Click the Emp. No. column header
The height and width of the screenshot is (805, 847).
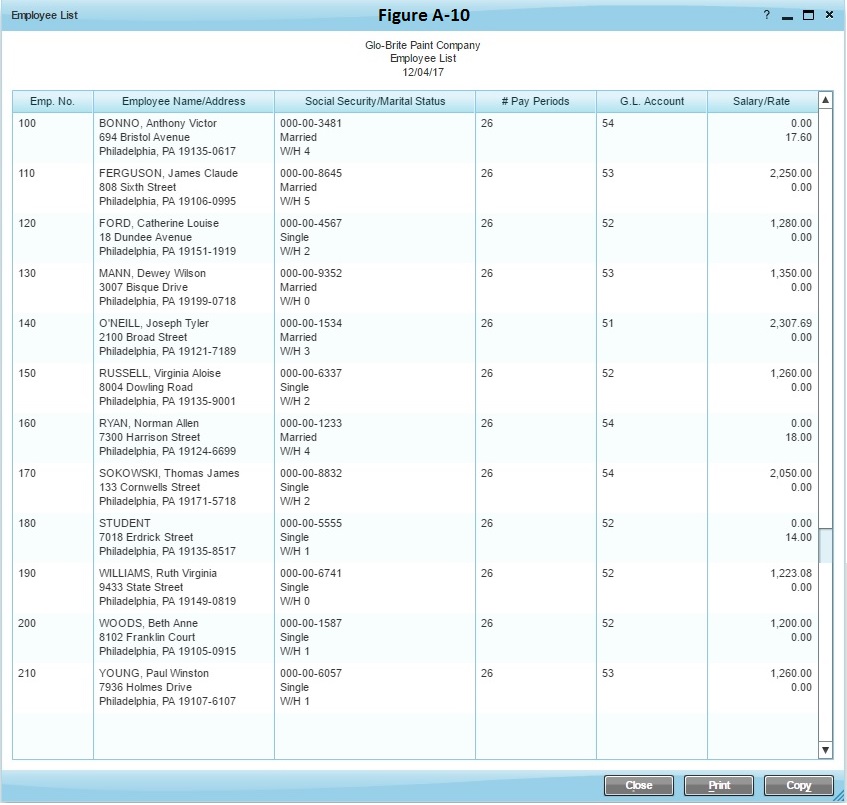coord(52,101)
